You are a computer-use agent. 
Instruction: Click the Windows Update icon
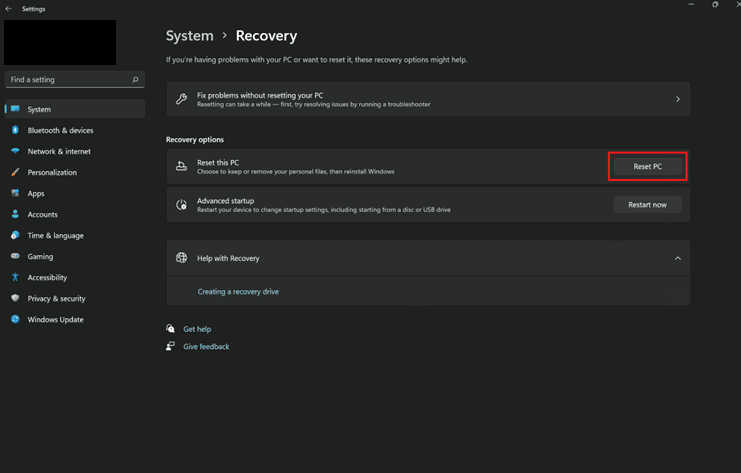point(16,319)
